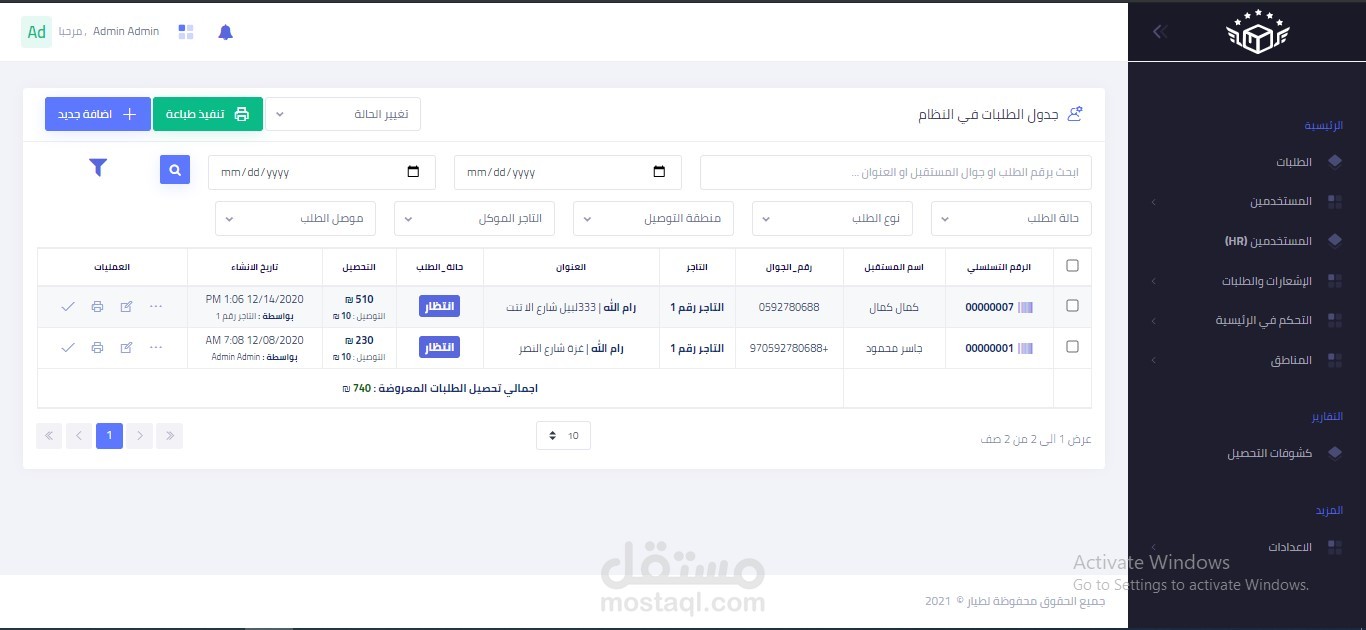This screenshot has width=1366, height=630.
Task: Open more options dots for order 00000007
Action: (156, 306)
